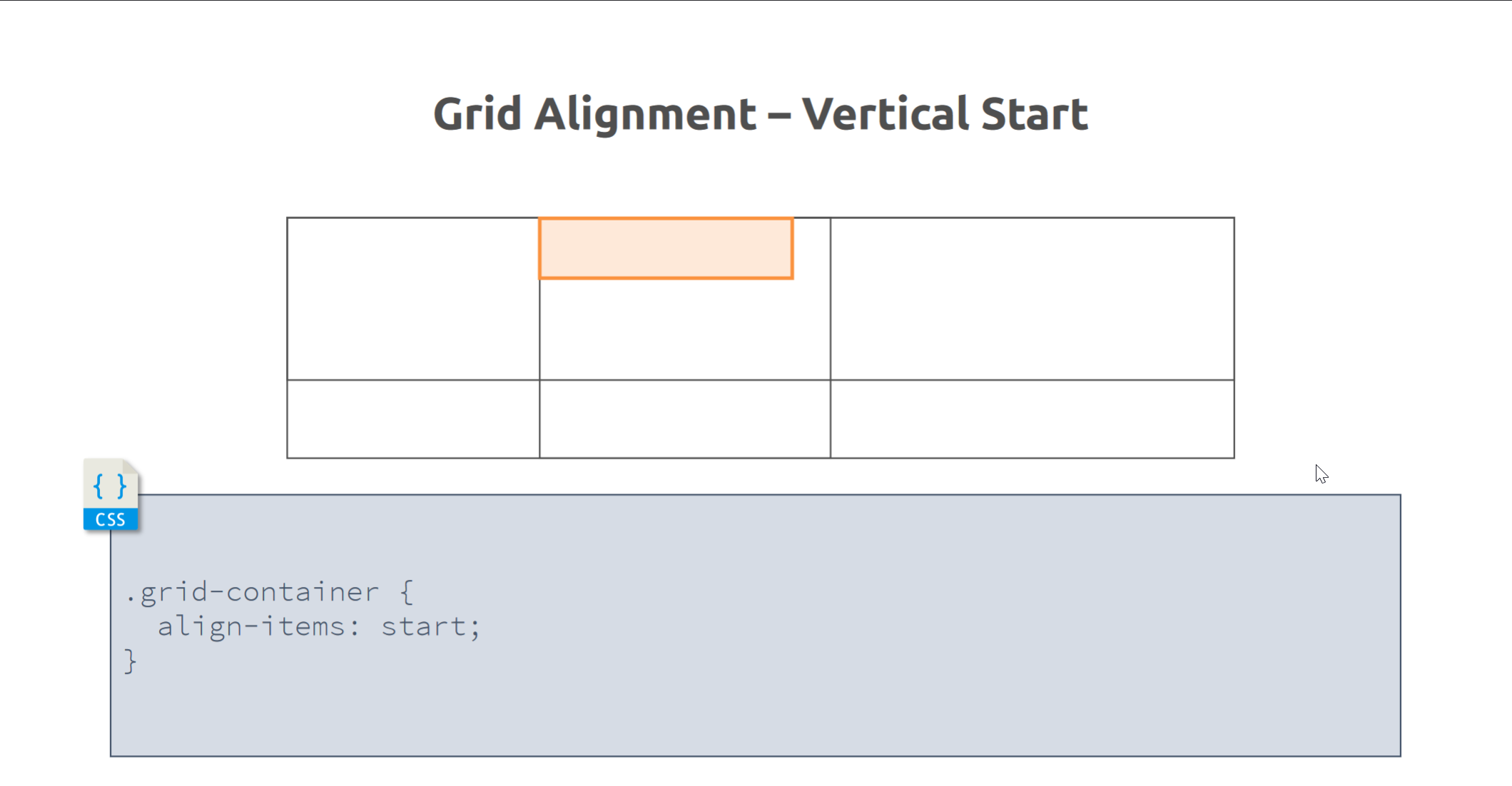Screen dimensions: 1512x786
Task: Click the "align-items" property in the code
Action: pyautogui.click(x=251, y=626)
